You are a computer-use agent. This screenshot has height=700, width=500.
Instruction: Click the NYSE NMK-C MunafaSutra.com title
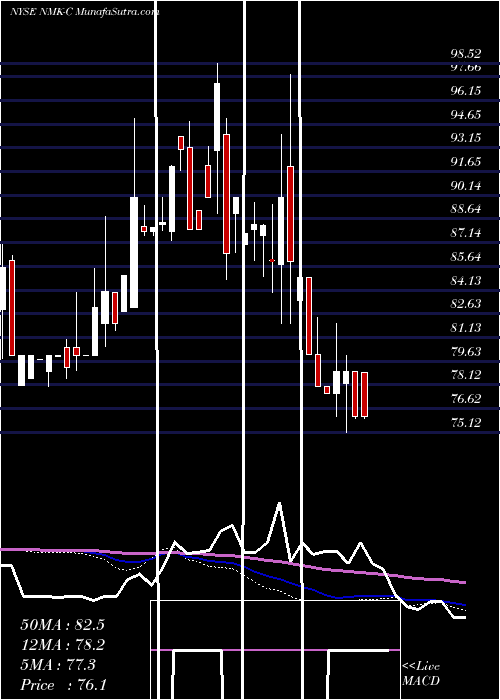[84, 12]
